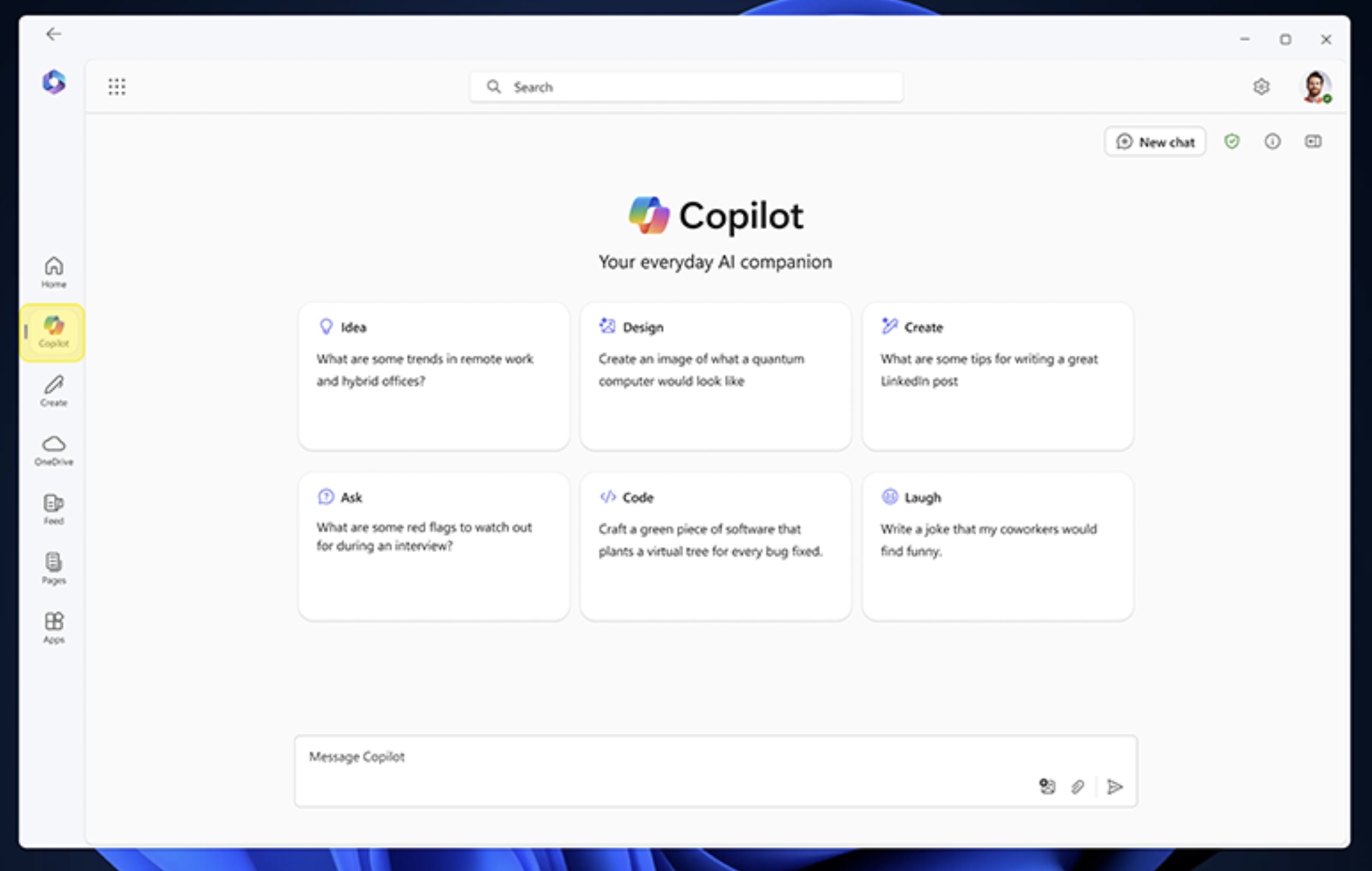Start a New chat
This screenshot has height=871, width=1372.
(1154, 142)
